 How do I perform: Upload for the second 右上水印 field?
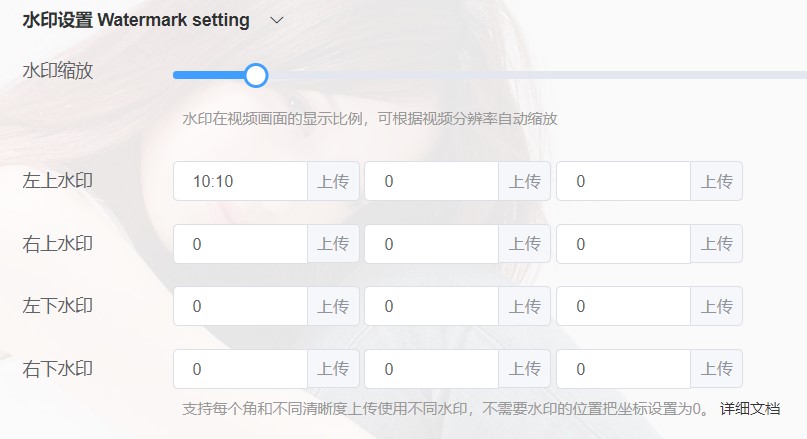point(525,244)
